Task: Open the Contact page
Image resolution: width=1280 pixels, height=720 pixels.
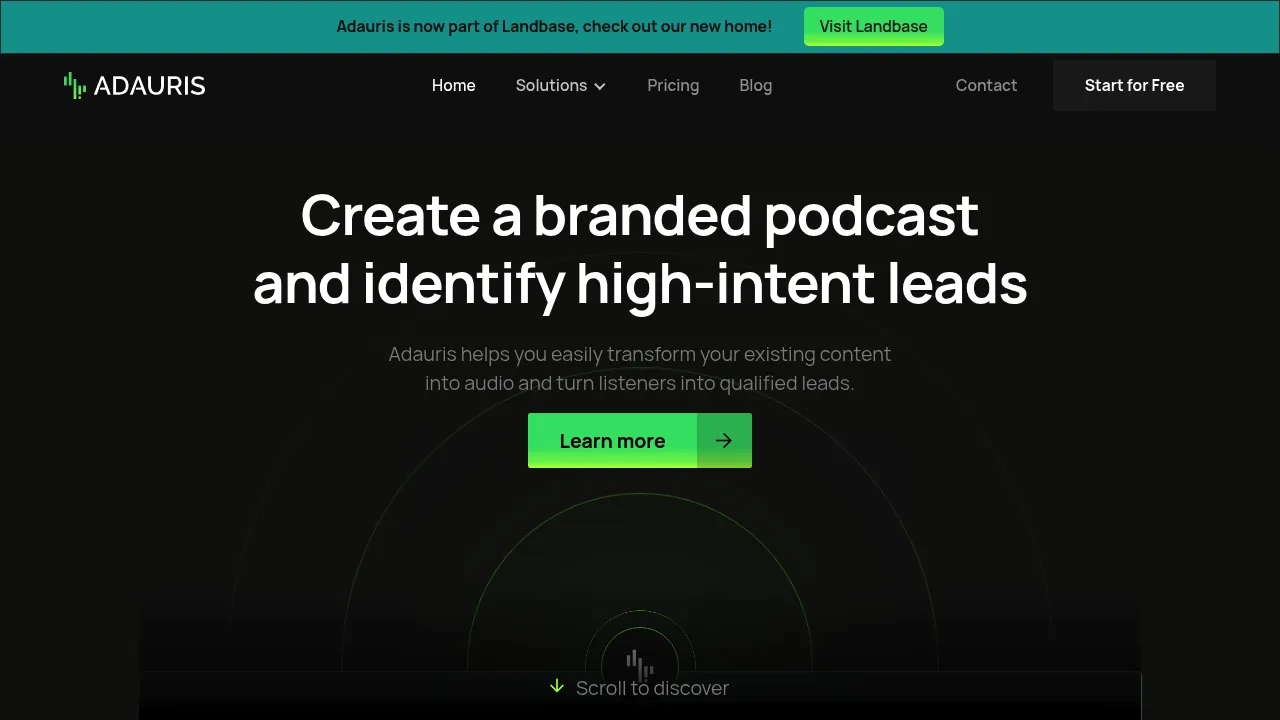Action: pos(986,85)
